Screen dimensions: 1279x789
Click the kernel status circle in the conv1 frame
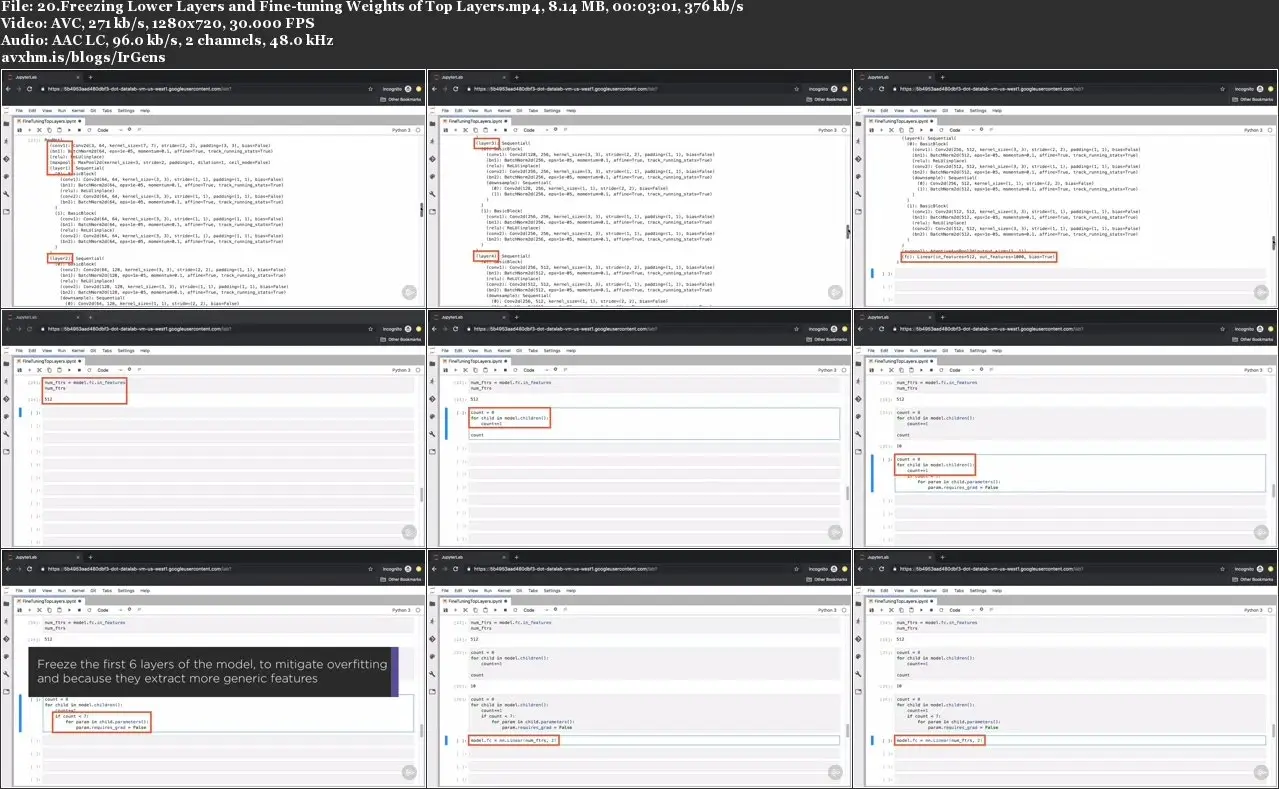click(418, 130)
